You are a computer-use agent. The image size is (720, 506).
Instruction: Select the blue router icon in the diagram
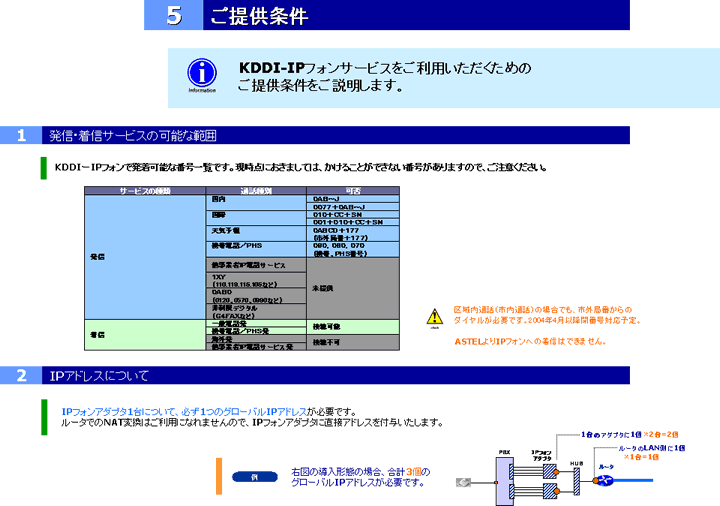pyautogui.click(x=603, y=481)
